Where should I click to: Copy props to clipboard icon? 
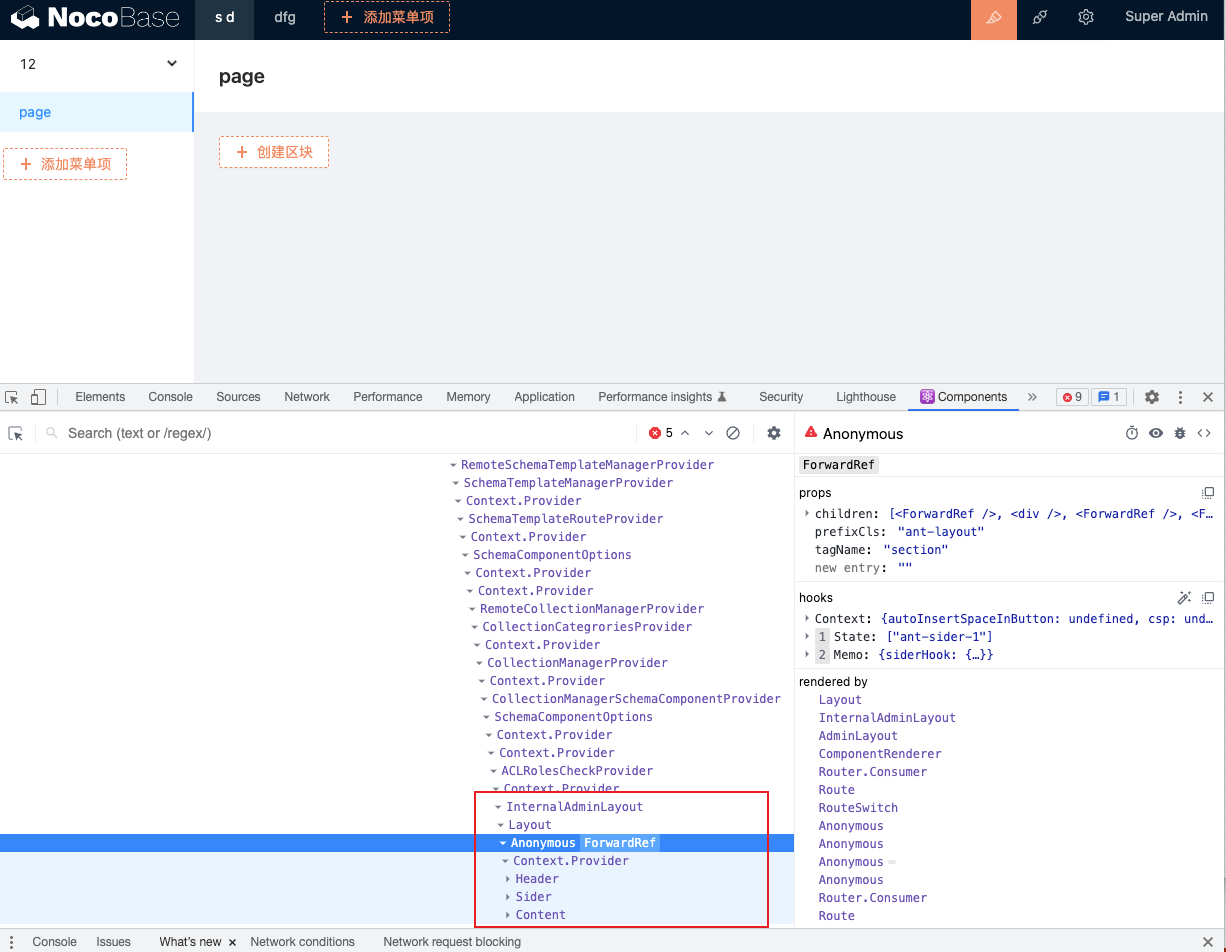[x=1208, y=493]
